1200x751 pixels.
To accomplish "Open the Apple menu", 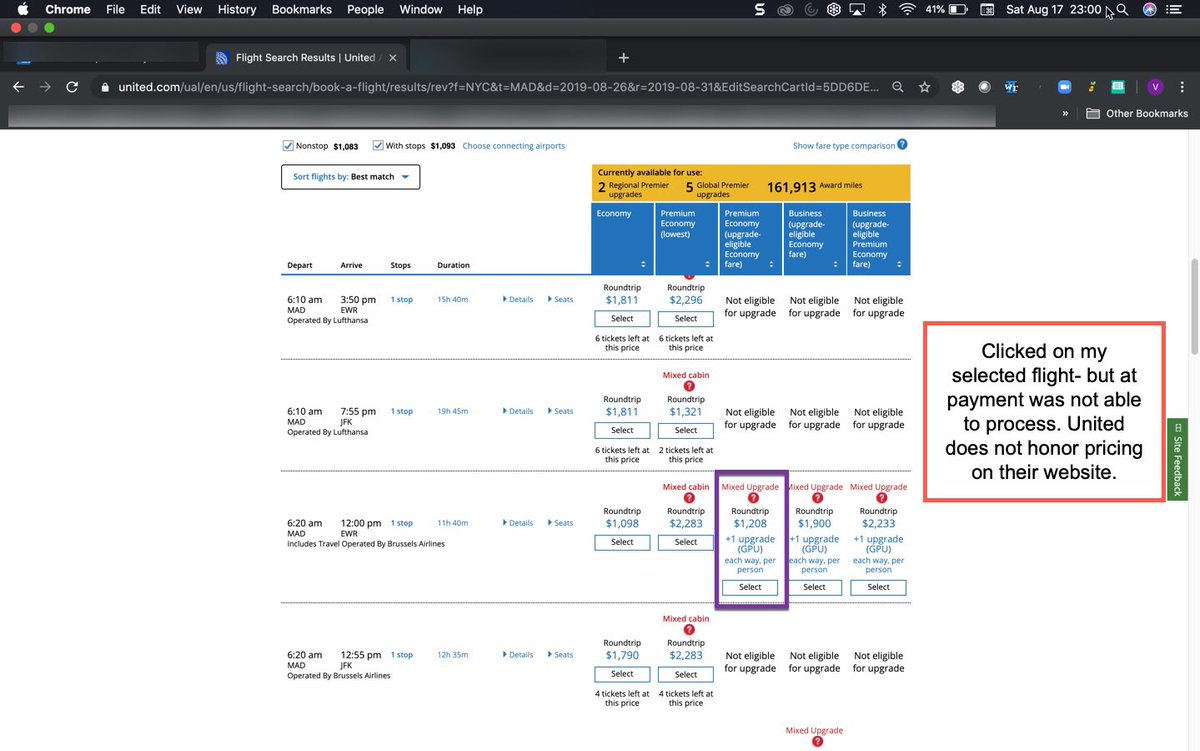I will tap(22, 9).
